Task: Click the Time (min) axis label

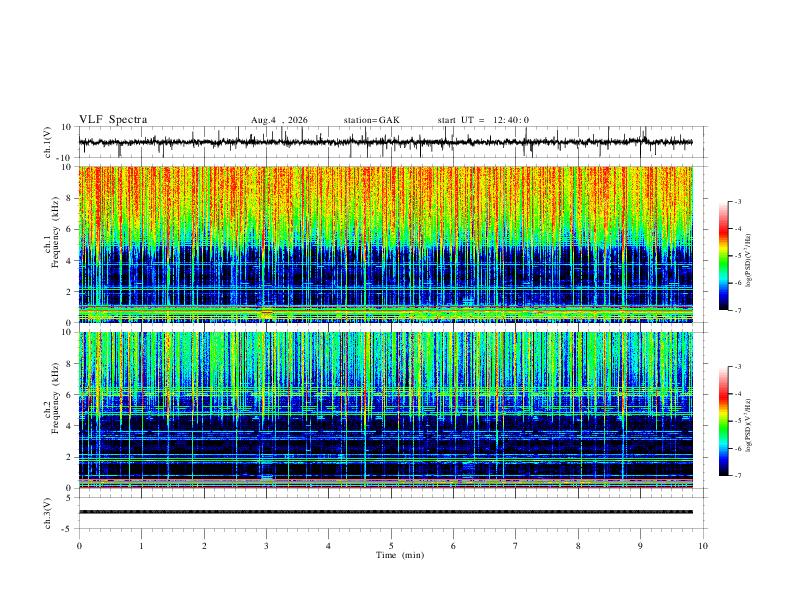Action: point(400,555)
